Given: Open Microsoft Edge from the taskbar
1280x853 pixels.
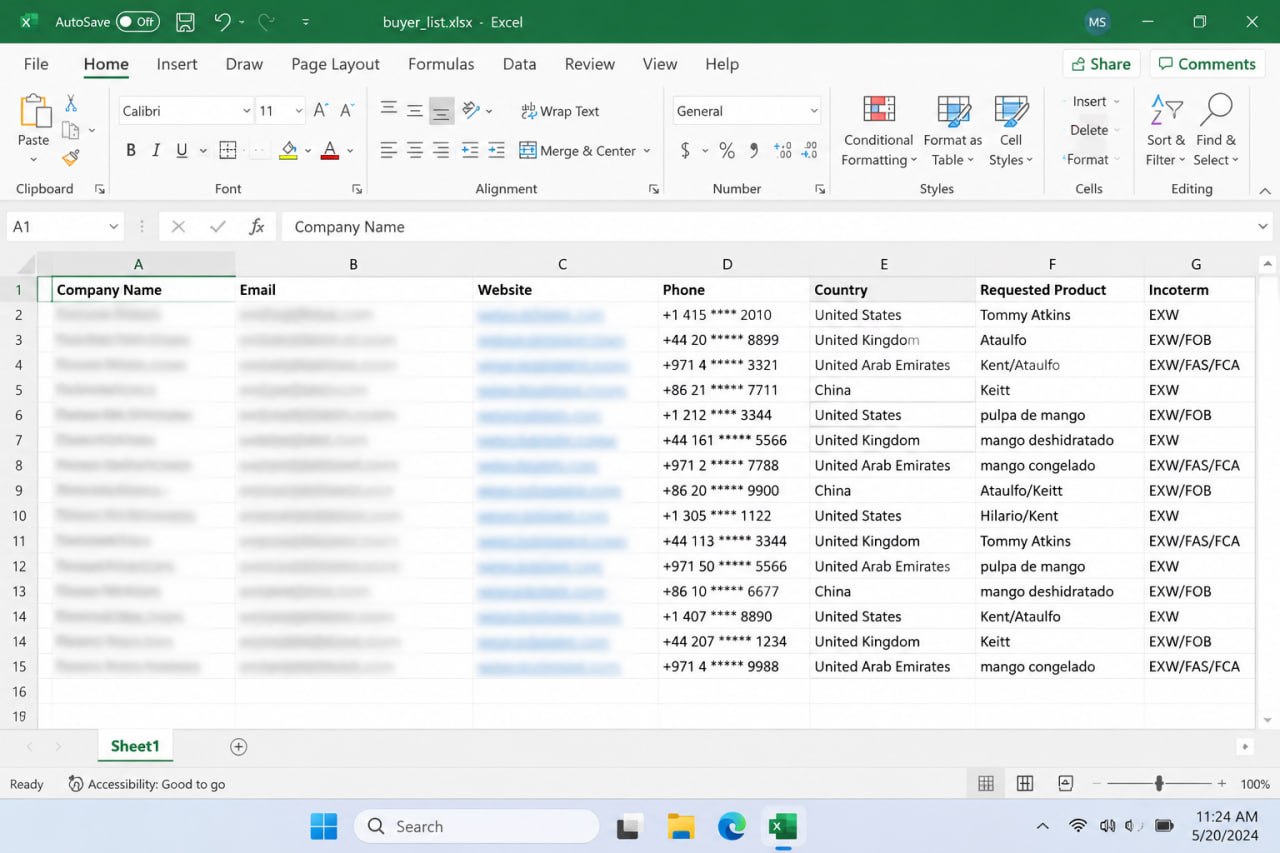Looking at the screenshot, I should [732, 827].
